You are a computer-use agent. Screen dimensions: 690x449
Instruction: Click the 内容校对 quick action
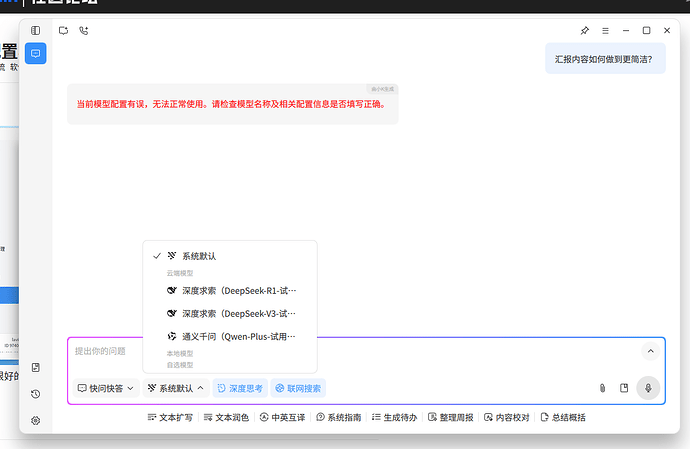tap(506, 417)
